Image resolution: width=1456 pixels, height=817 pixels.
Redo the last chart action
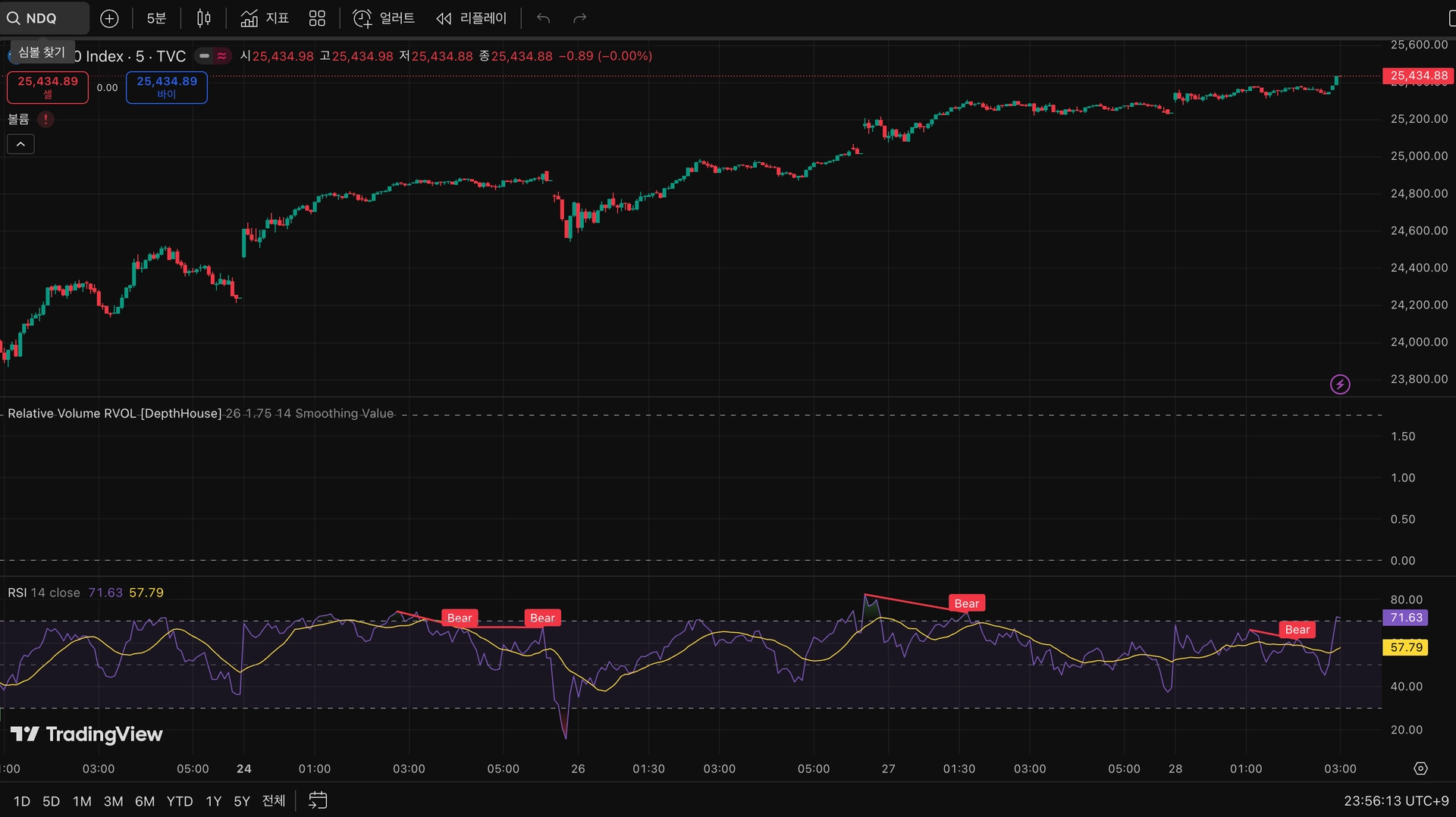tap(580, 18)
